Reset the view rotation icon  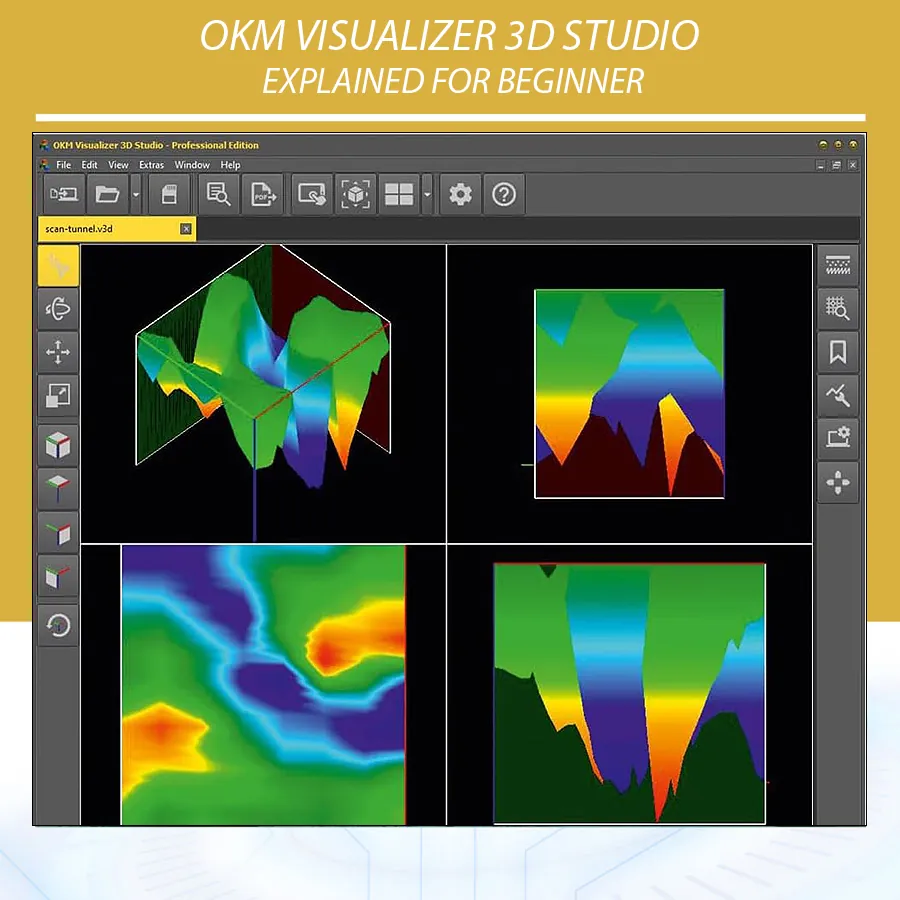(x=58, y=625)
